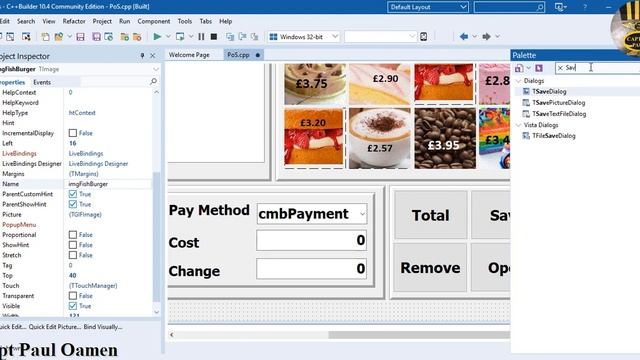Click the Cost field showing 0
640x360 pixels.
point(311,240)
